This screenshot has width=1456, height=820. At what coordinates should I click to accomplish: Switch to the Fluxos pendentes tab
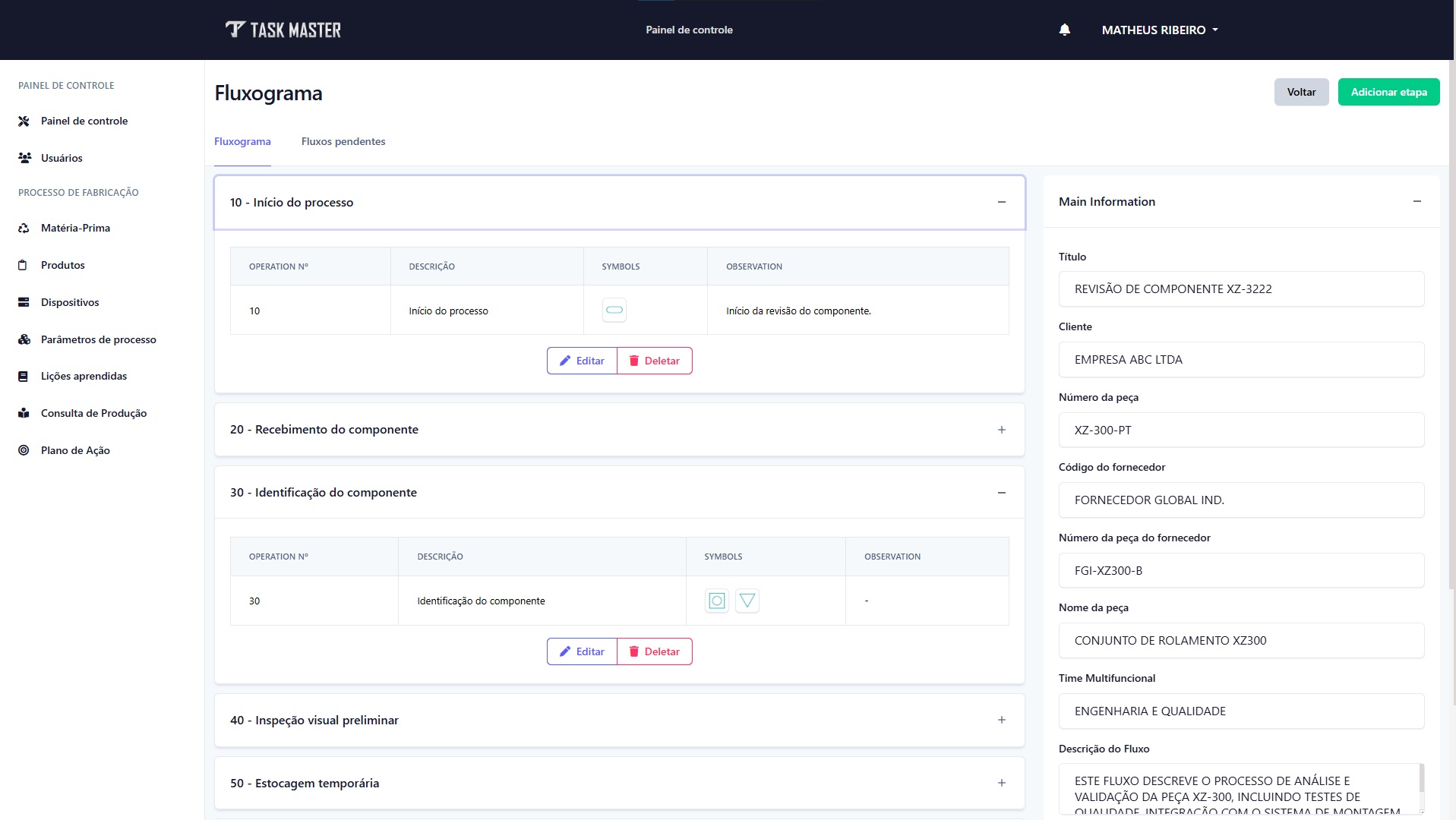[x=343, y=141]
